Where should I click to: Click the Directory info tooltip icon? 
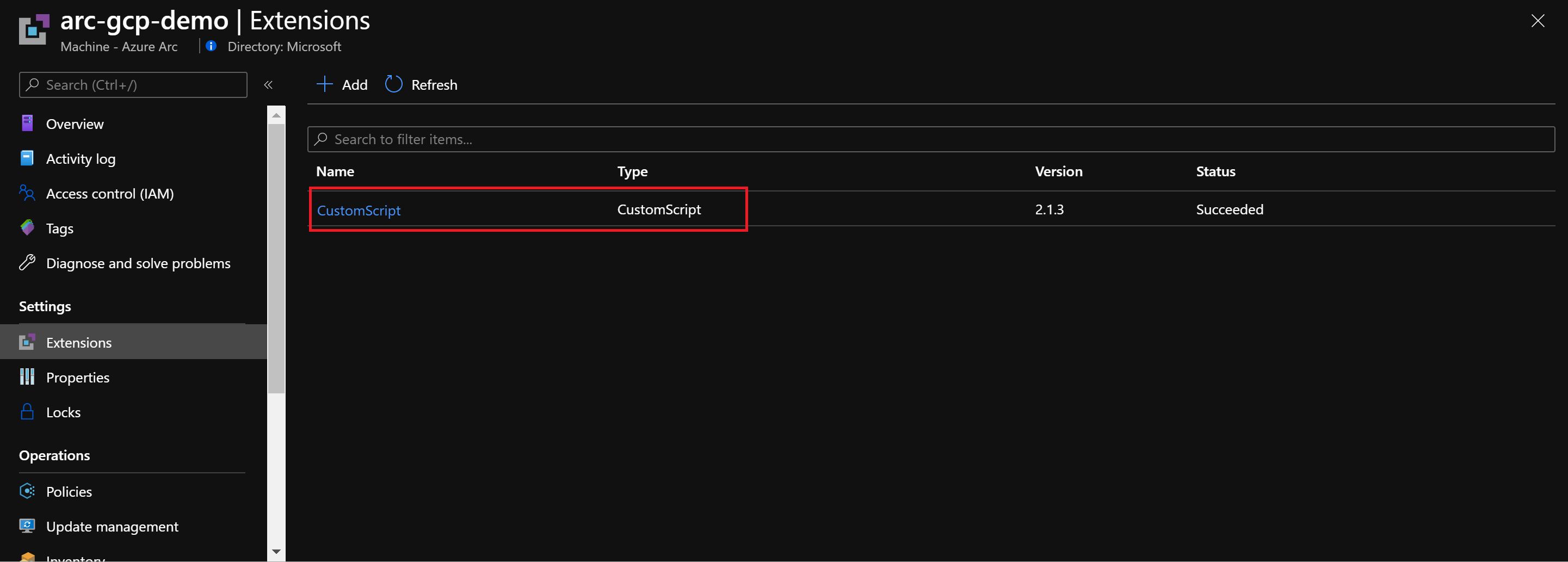(x=211, y=46)
